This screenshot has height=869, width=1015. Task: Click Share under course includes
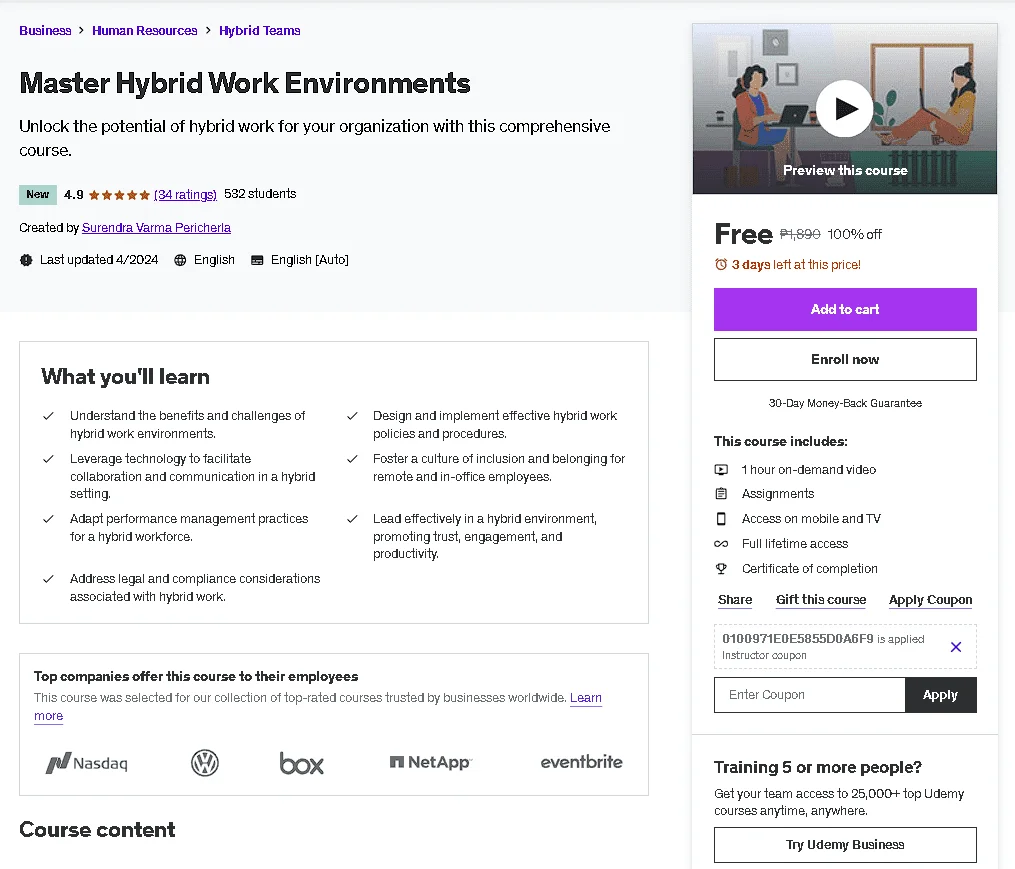tap(735, 600)
